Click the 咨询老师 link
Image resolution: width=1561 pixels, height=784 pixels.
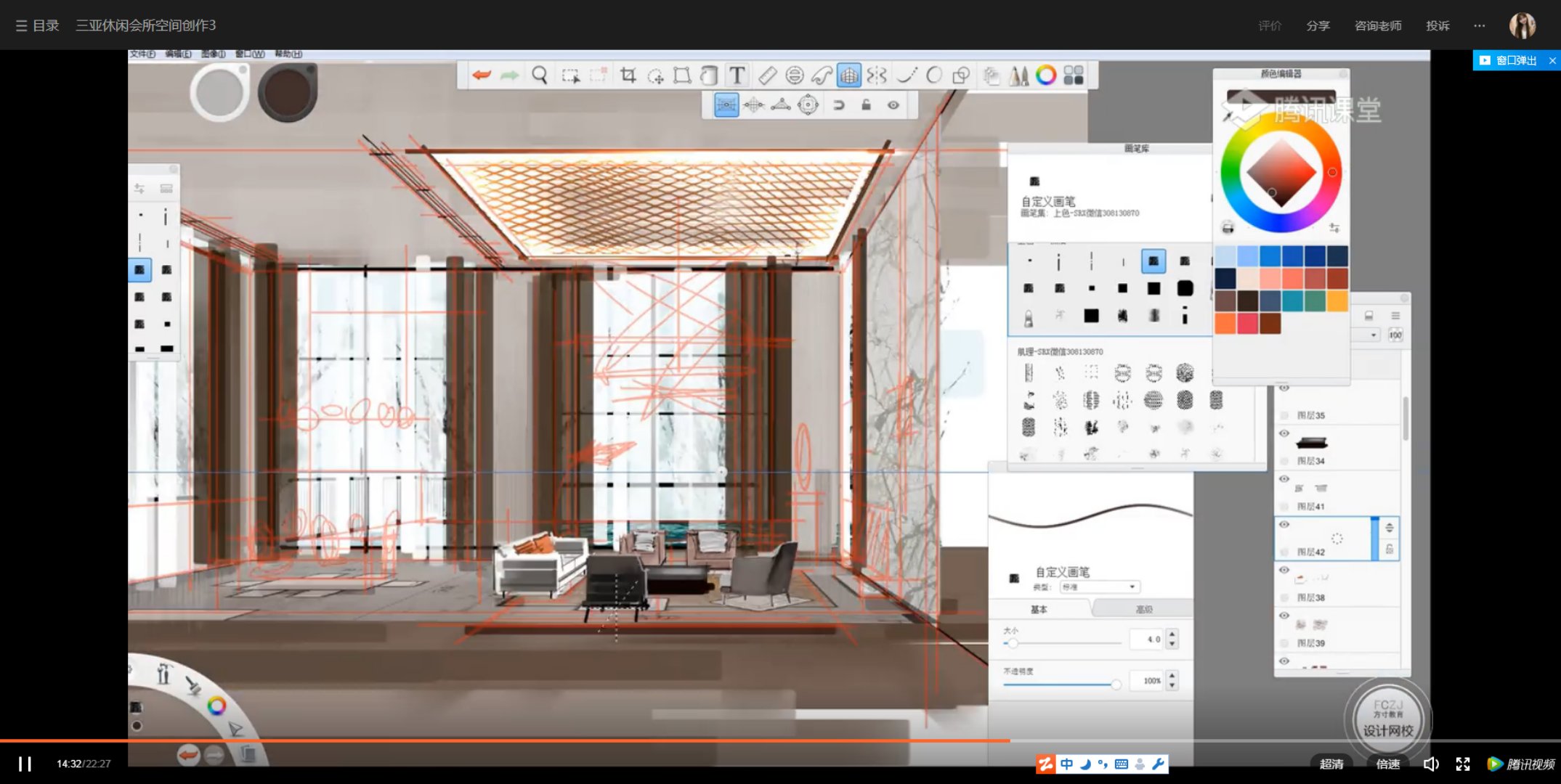(x=1378, y=25)
